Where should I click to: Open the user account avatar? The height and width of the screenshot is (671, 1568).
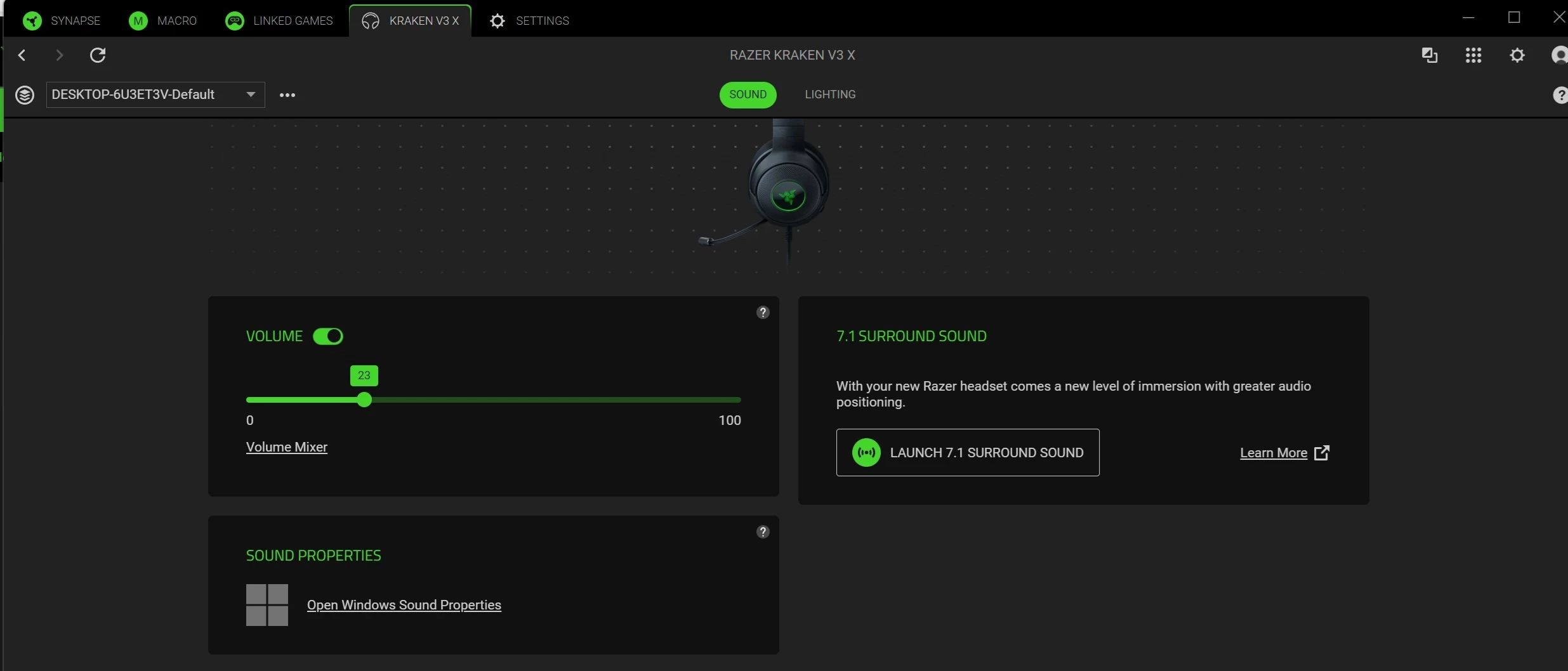click(1560, 55)
